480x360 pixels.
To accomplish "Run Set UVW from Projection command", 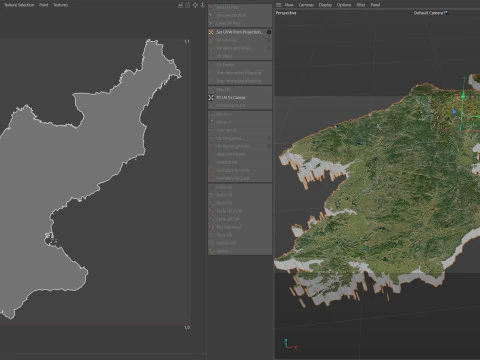I will pos(239,32).
